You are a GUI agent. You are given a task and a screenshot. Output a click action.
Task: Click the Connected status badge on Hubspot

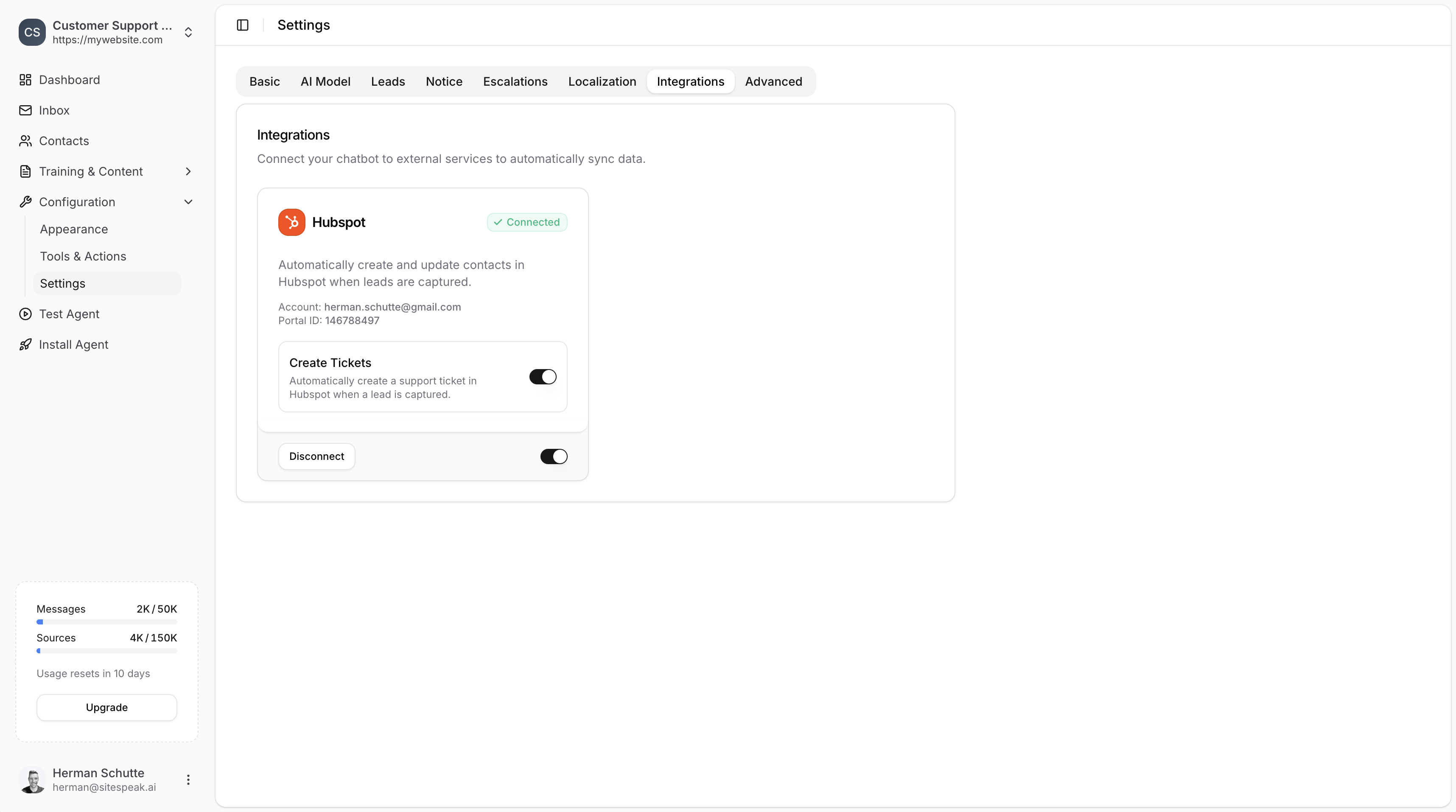point(526,222)
